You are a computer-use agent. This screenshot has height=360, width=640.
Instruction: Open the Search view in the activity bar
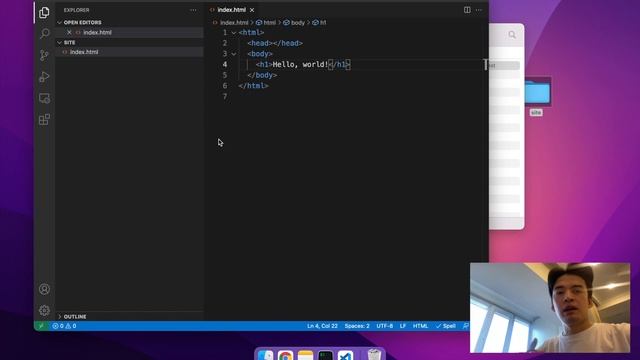44,33
